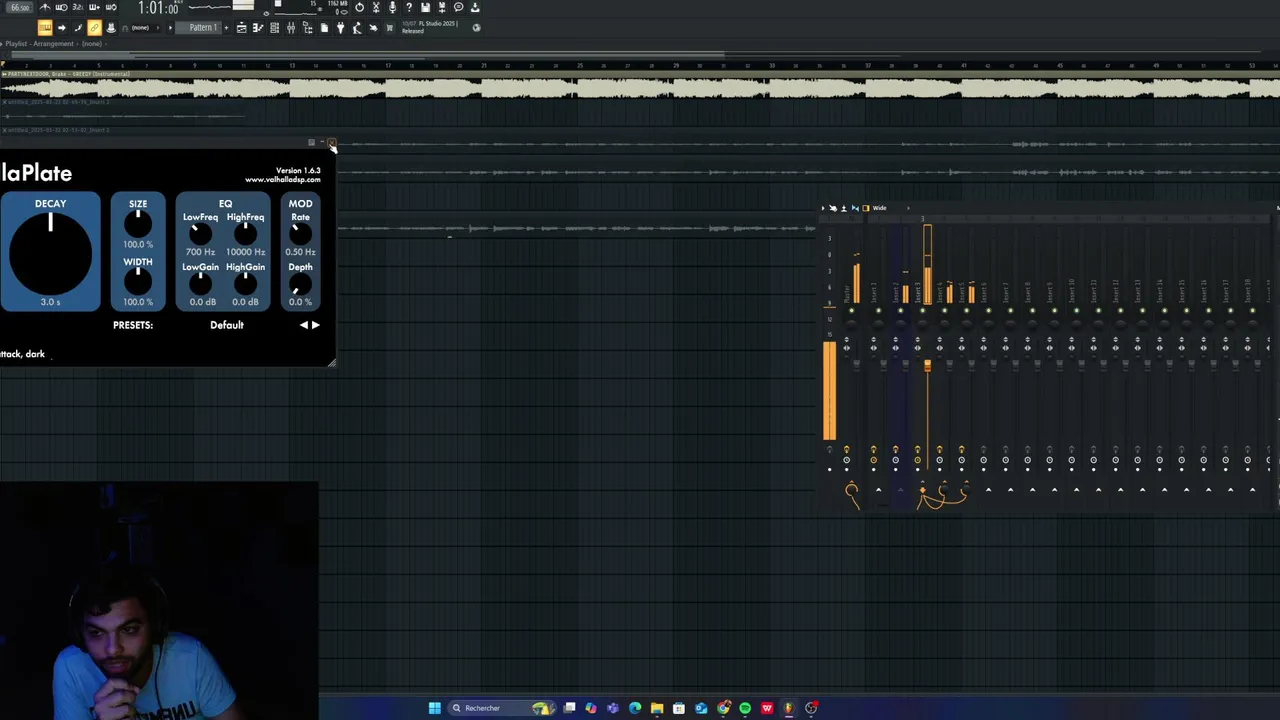Click the Arrangement breadcrumb in Playlist title
Viewport: 1280px width, 720px height.
pyautogui.click(x=53, y=44)
